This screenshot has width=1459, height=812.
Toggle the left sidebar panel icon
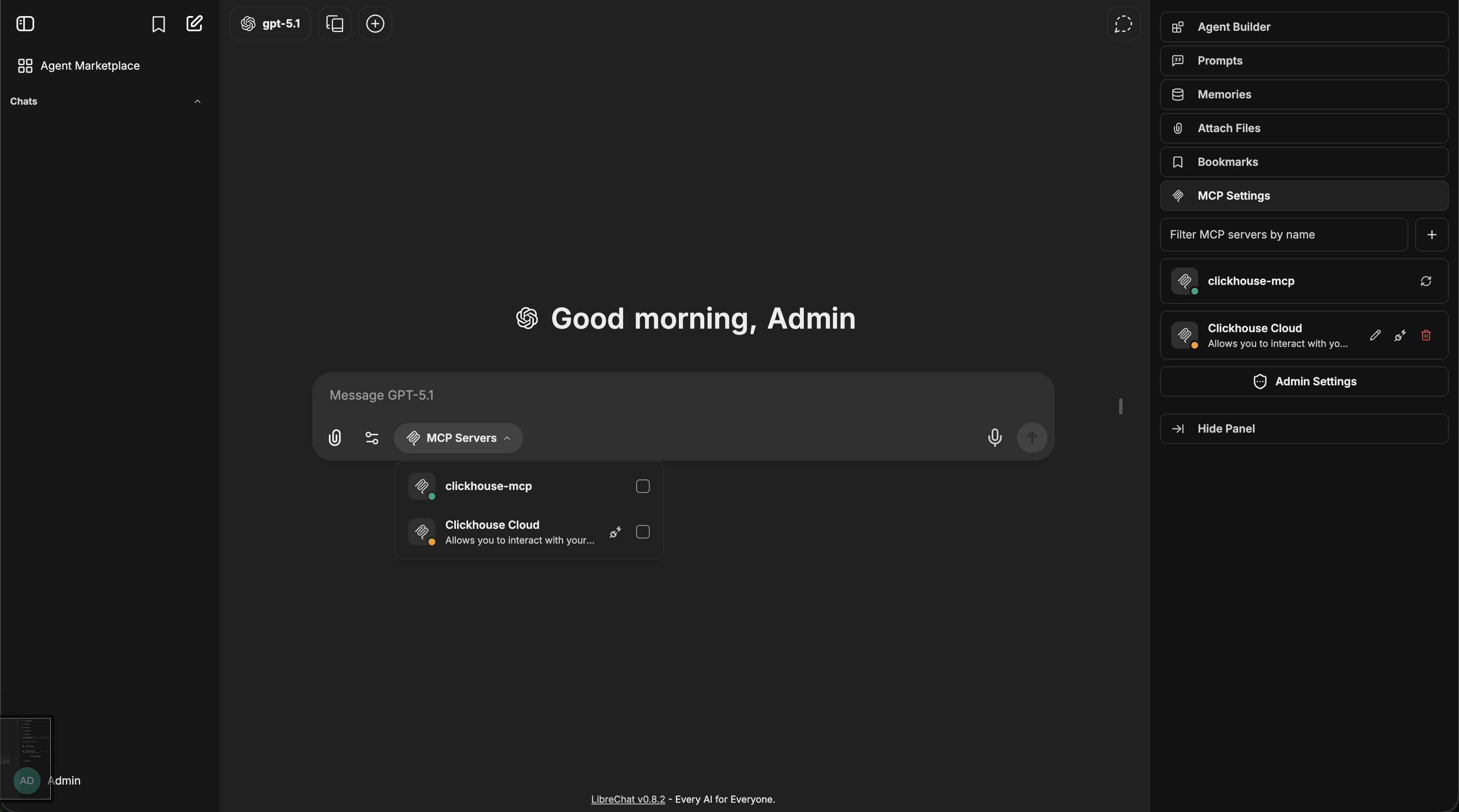(25, 24)
